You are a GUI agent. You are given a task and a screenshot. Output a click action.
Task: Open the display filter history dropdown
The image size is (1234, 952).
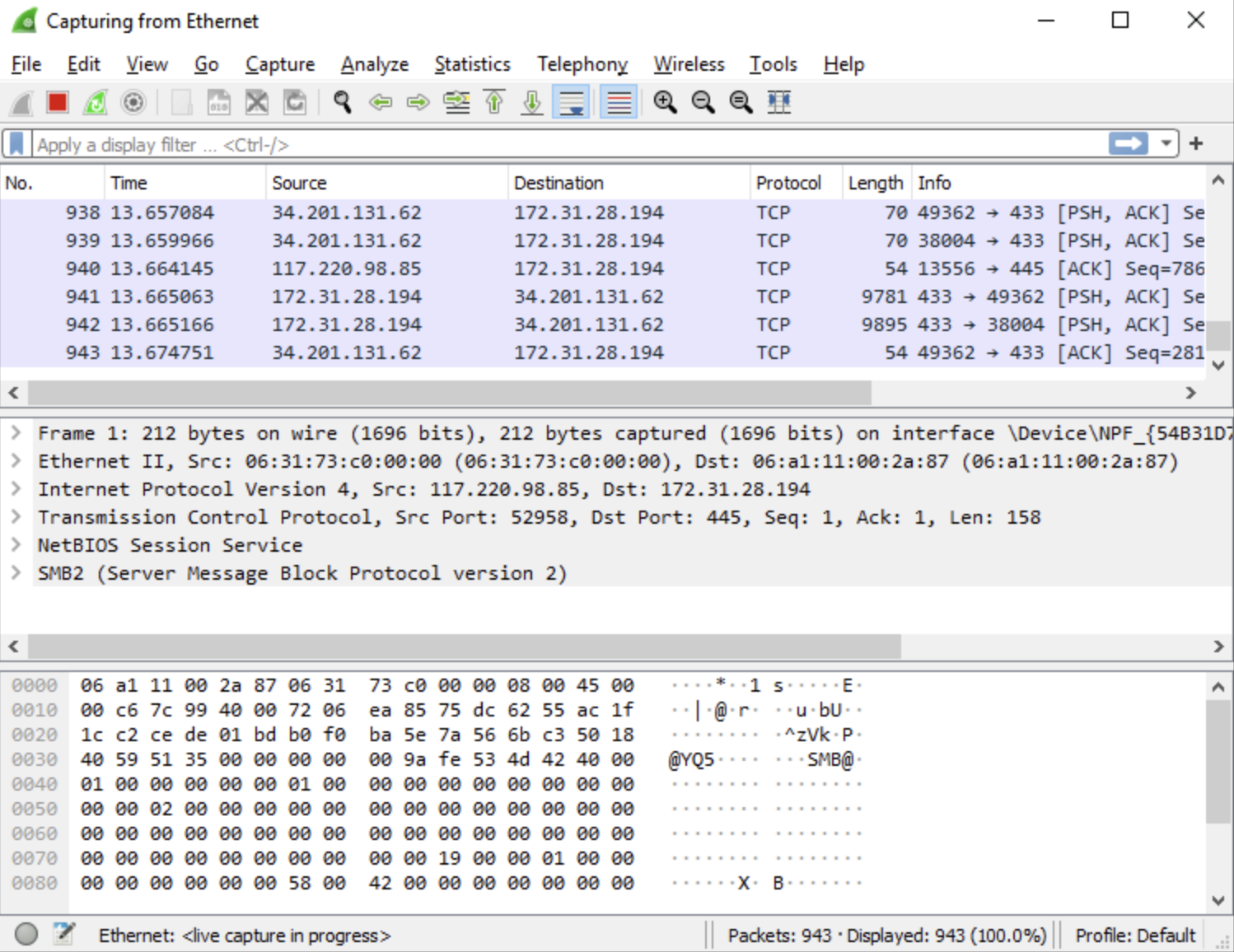click(x=1166, y=143)
